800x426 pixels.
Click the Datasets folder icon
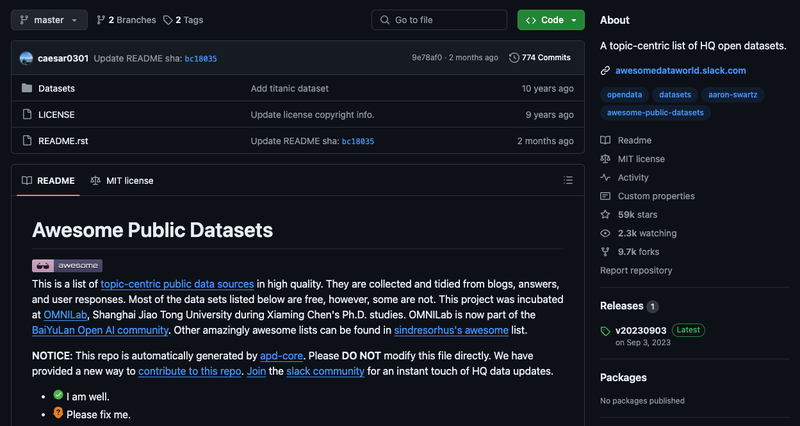[27, 88]
